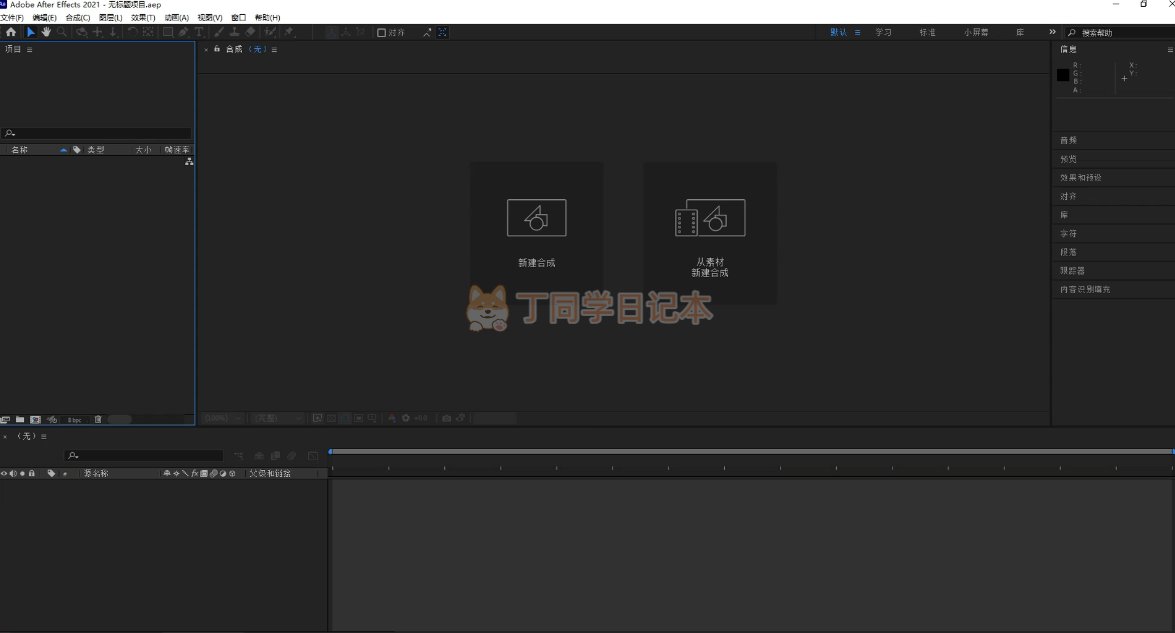
Task: Expand more workspaces with double chevron
Action: 1052,31
